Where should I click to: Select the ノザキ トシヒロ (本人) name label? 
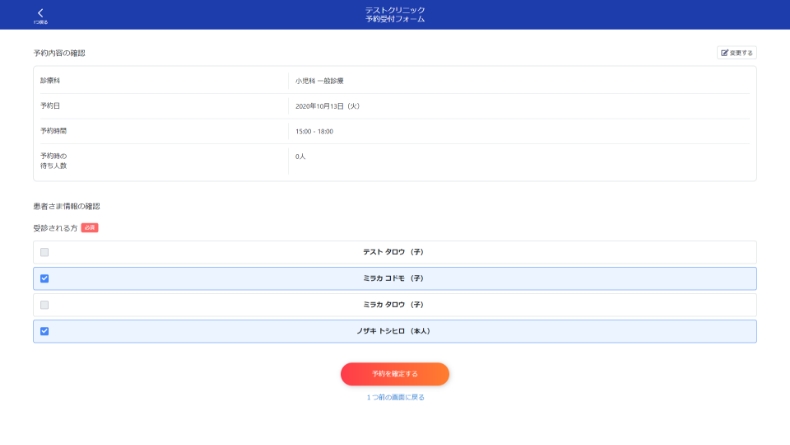click(x=394, y=331)
